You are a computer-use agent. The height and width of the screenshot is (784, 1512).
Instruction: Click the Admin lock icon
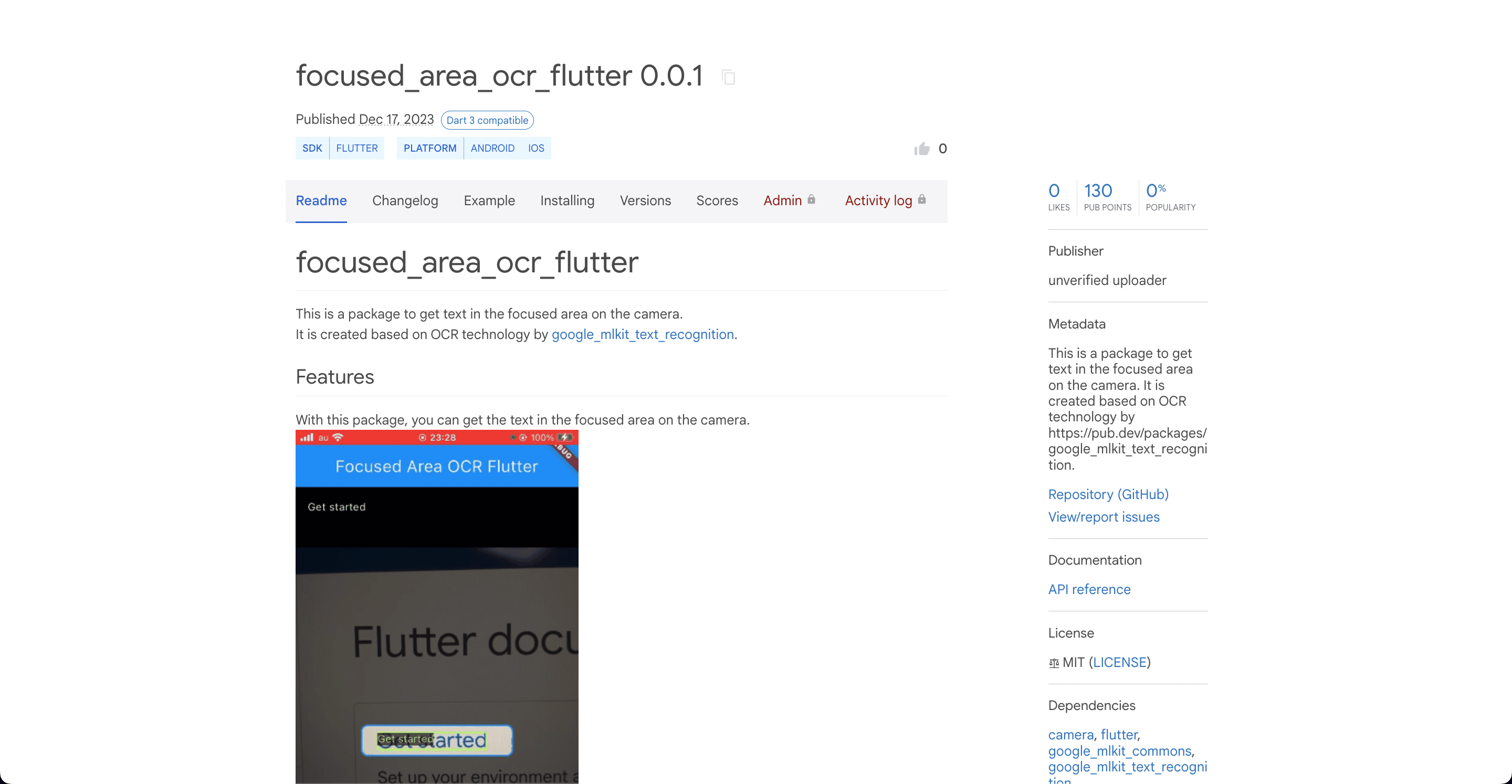pos(813,199)
